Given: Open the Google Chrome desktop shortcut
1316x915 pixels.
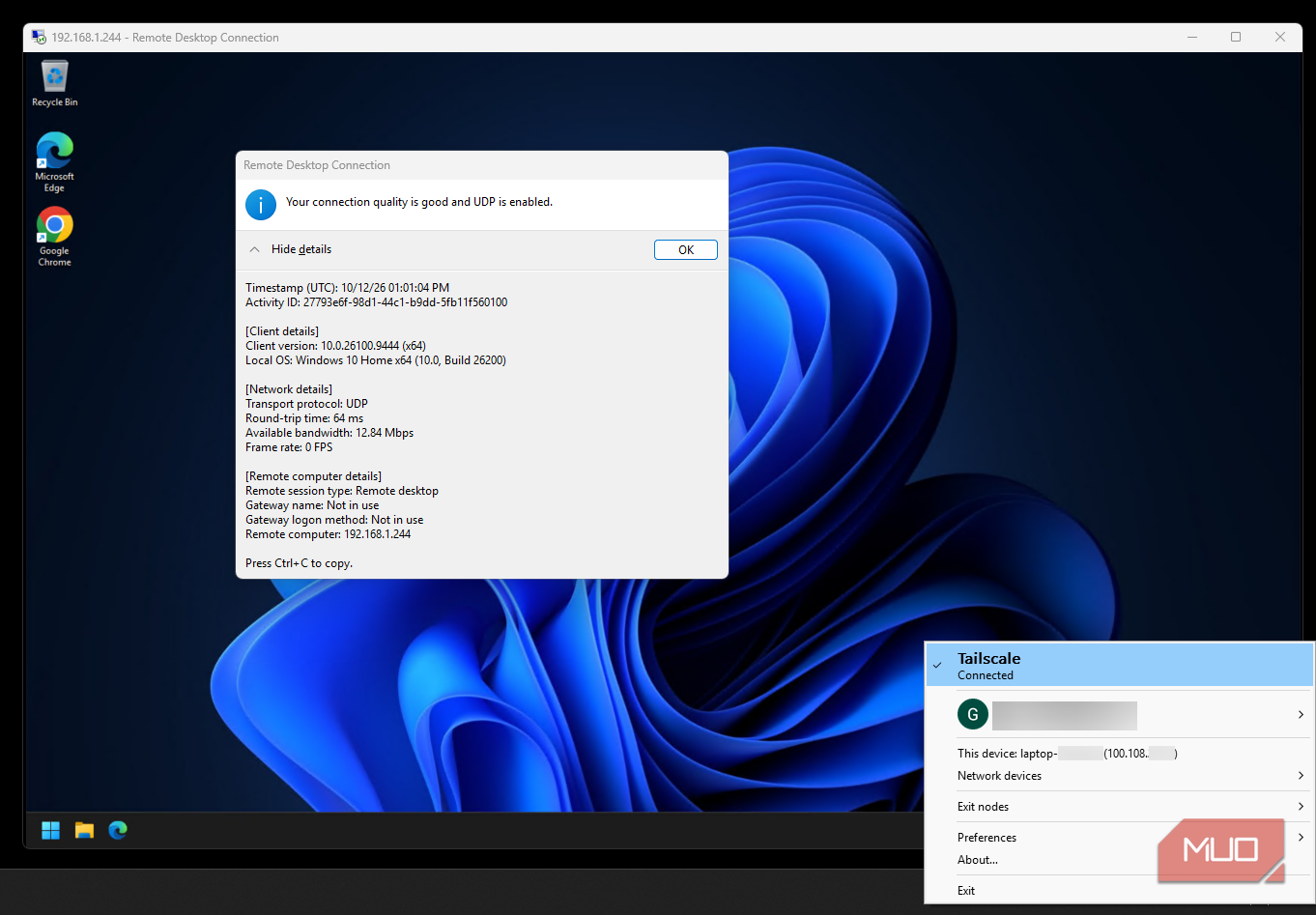Looking at the screenshot, I should point(55,237).
